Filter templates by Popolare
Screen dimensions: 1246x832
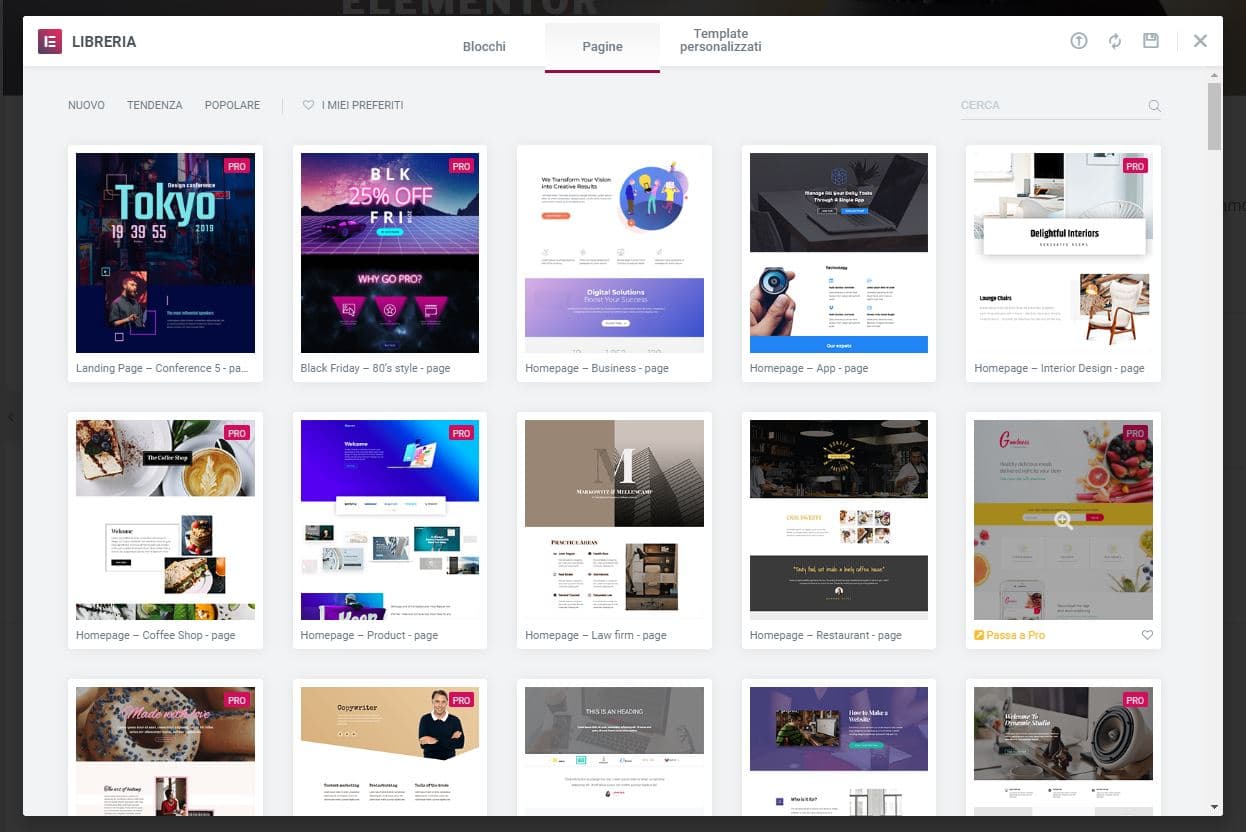pyautogui.click(x=232, y=105)
